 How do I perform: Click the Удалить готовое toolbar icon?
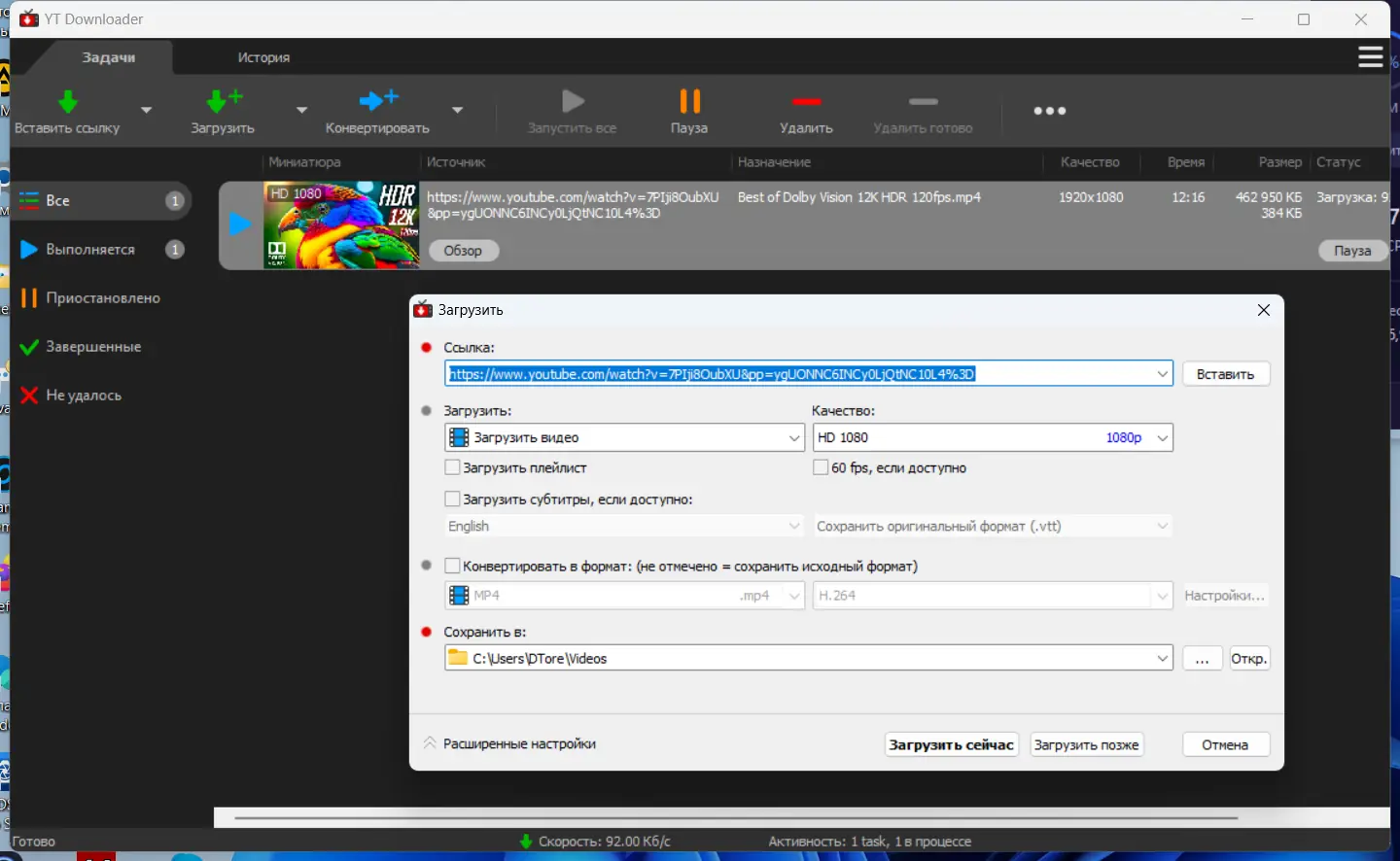tap(923, 101)
